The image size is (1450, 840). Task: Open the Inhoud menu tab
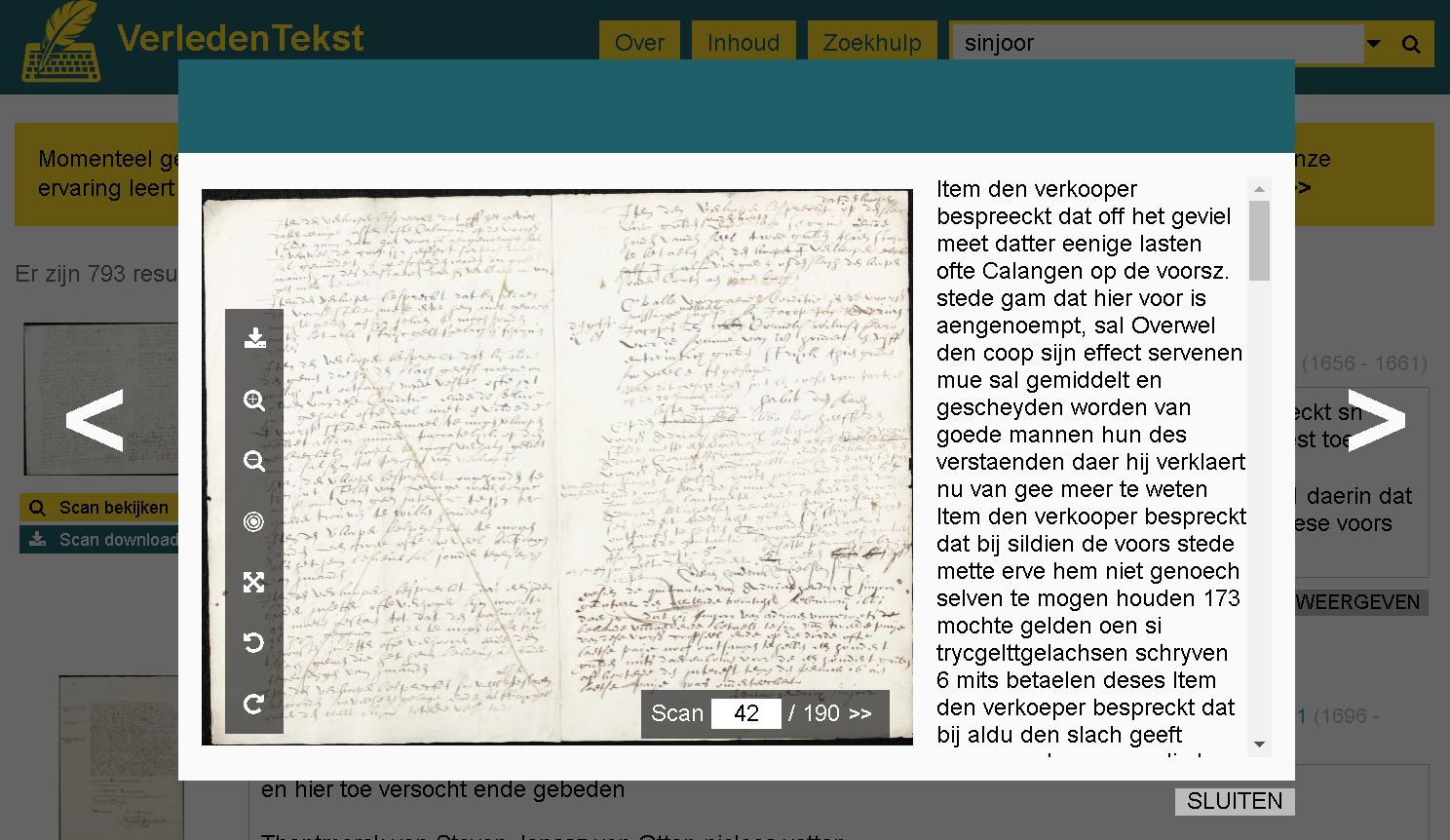coord(744,43)
